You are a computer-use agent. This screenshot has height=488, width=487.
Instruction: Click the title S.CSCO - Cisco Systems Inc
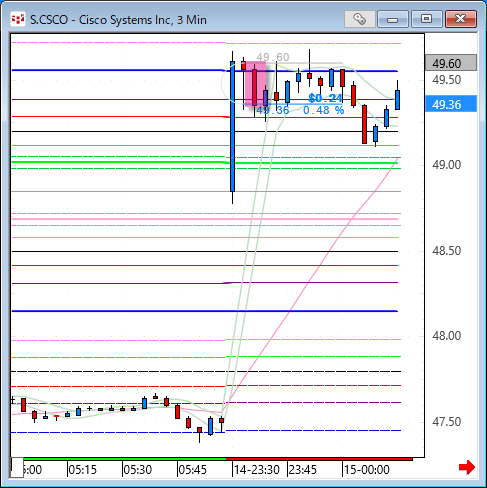118,20
